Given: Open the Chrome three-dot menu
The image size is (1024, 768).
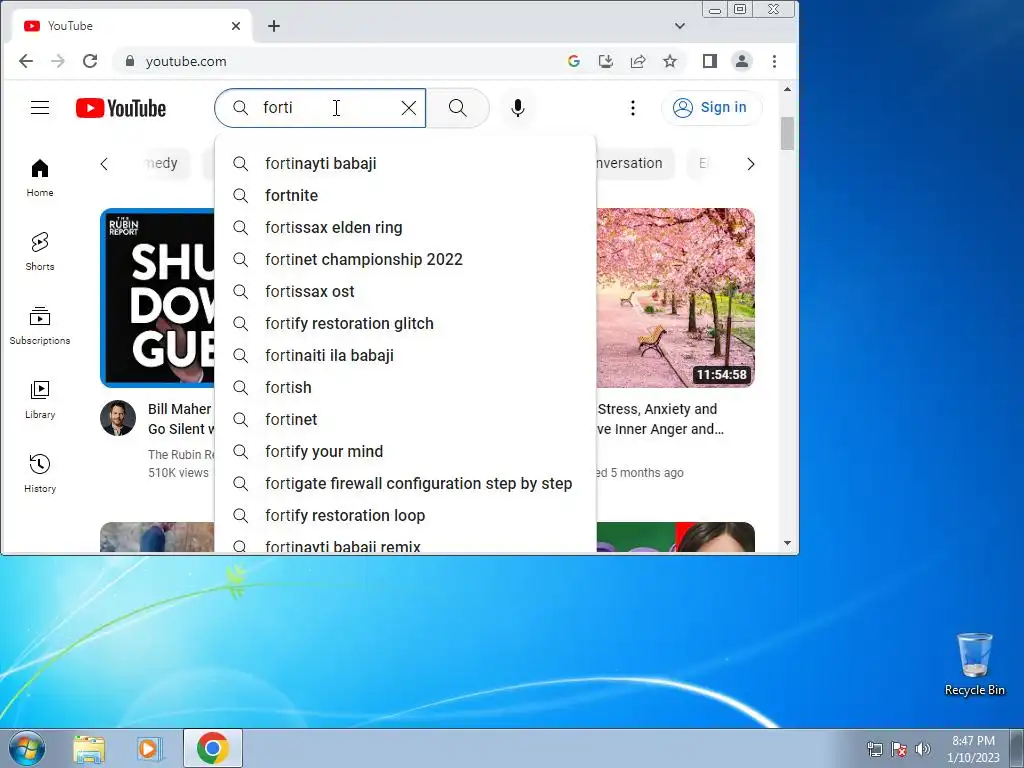Looking at the screenshot, I should pos(775,61).
